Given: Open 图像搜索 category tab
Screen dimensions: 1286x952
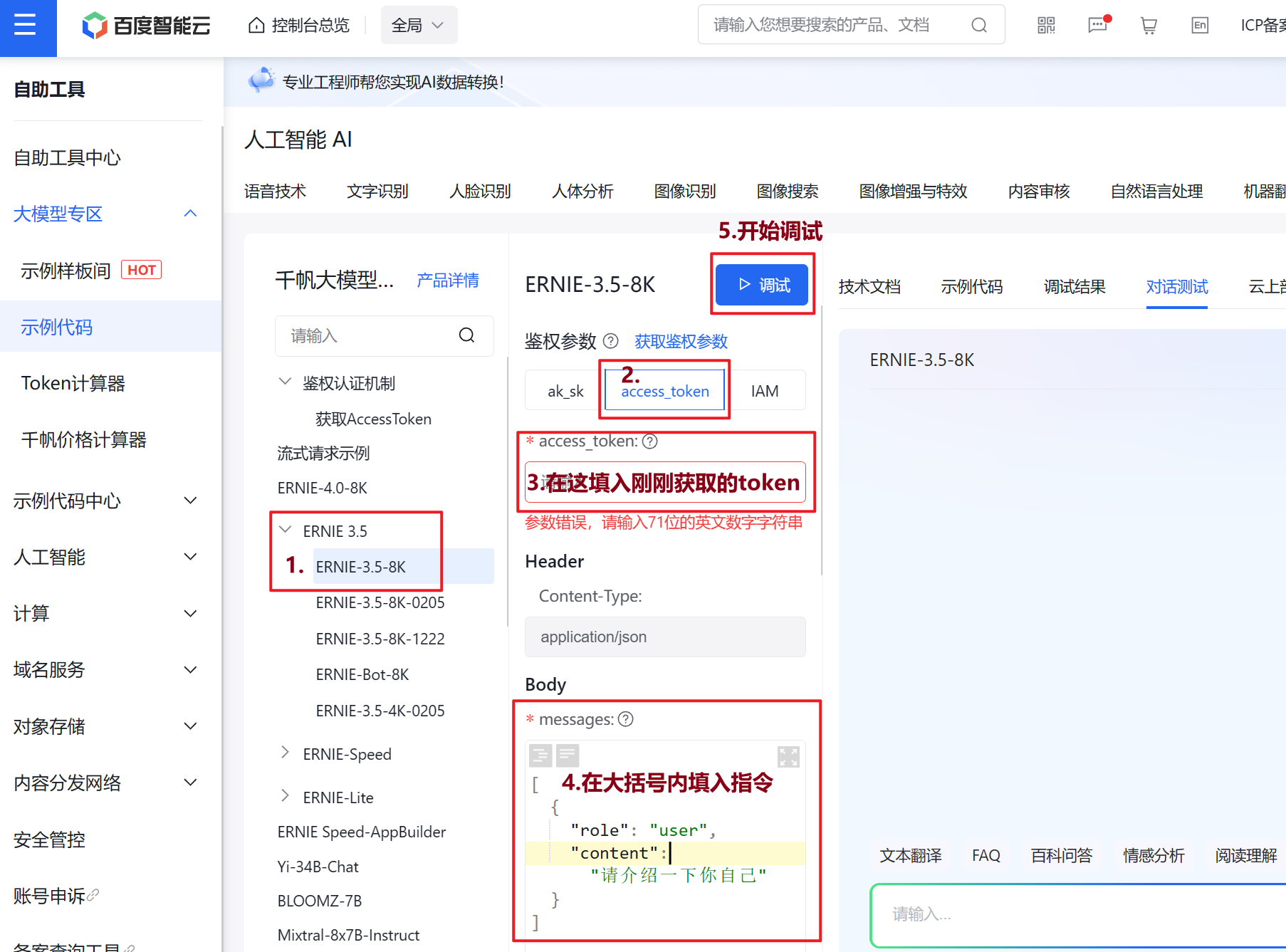Looking at the screenshot, I should [788, 191].
